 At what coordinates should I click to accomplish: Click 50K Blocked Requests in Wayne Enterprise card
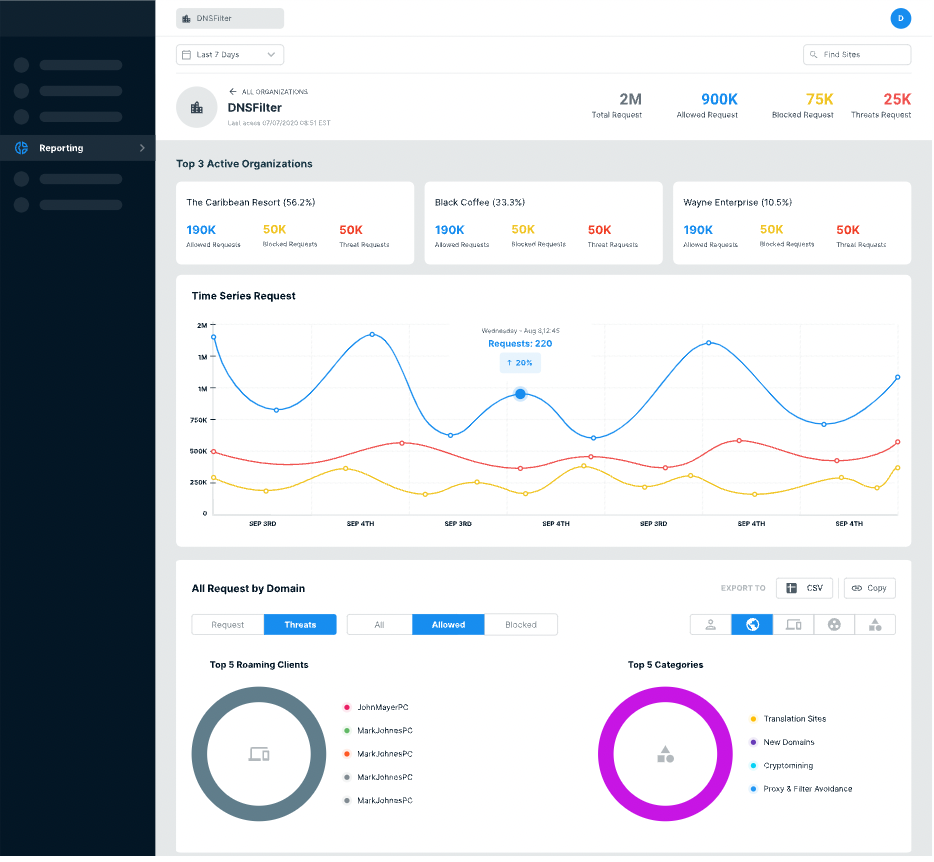(787, 236)
